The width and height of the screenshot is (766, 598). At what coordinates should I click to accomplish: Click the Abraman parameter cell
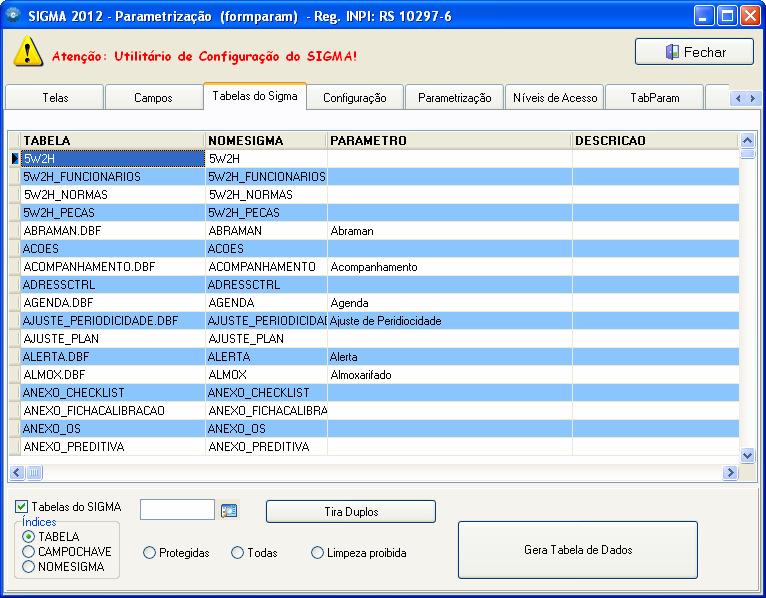(449, 231)
